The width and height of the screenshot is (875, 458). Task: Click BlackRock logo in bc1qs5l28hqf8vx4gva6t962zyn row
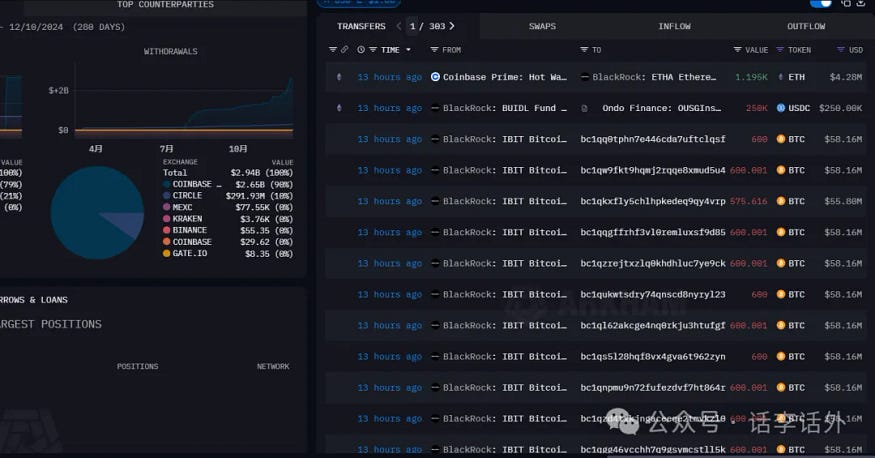[435, 356]
